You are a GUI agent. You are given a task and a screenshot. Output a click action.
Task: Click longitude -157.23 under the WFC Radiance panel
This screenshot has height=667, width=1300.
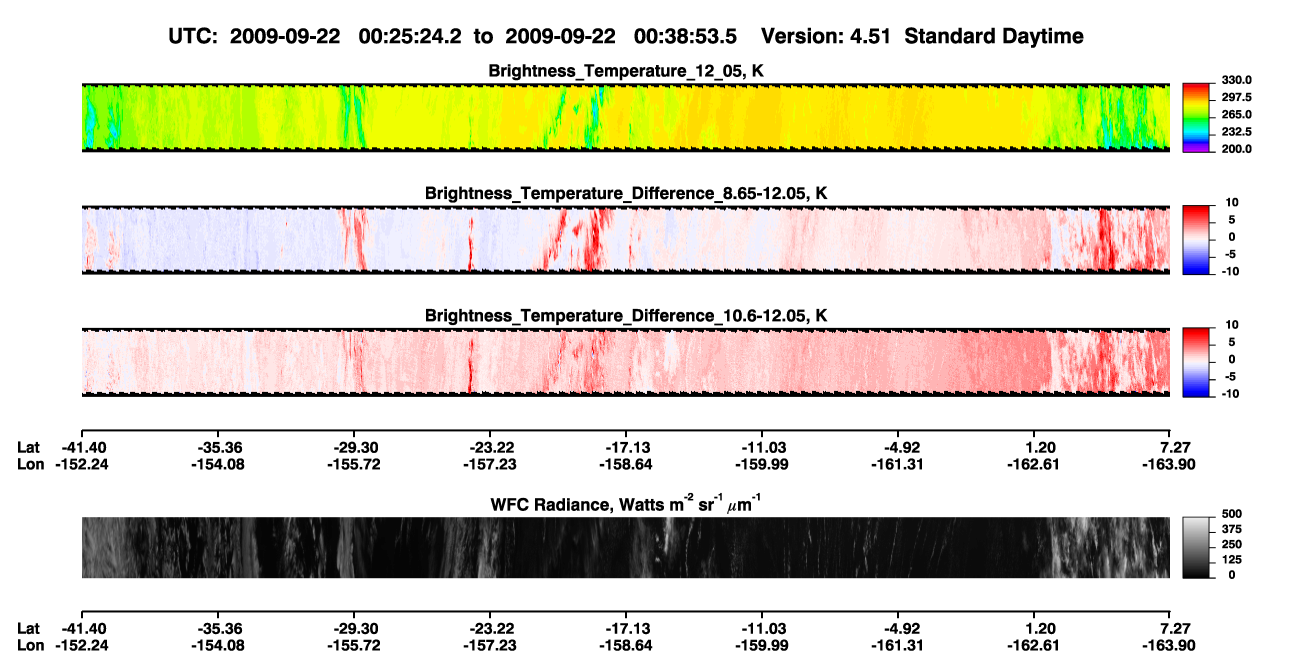click(490, 645)
